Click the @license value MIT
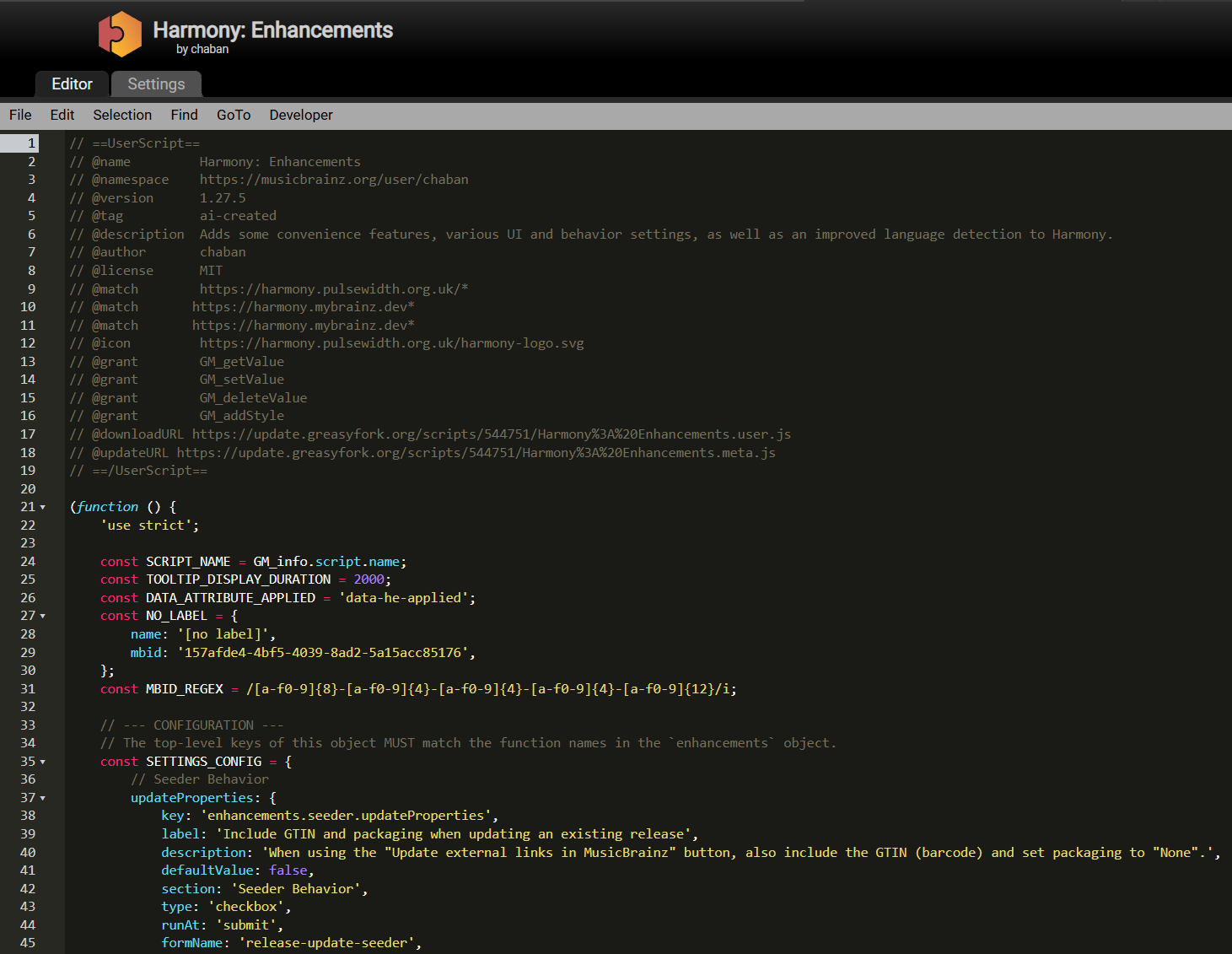This screenshot has height=954, width=1232. (211, 271)
